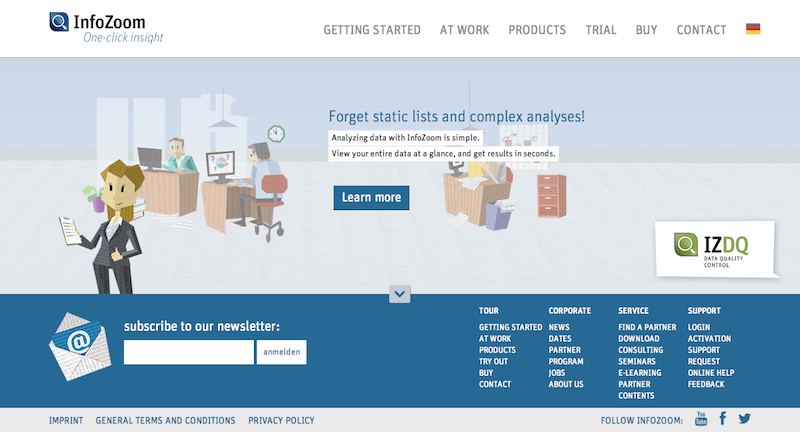Screen dimensions: 800x432
Task: Open the Download footer link
Action: click(x=638, y=339)
